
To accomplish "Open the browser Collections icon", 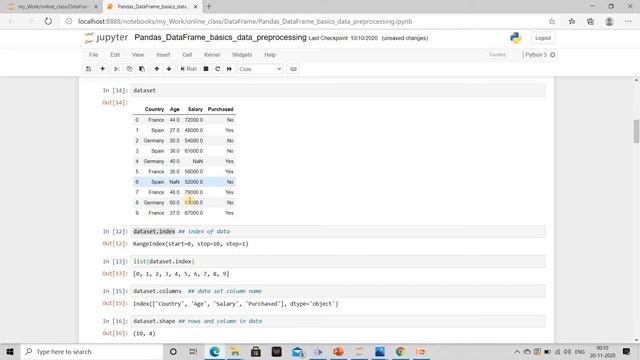I will click(590, 21).
